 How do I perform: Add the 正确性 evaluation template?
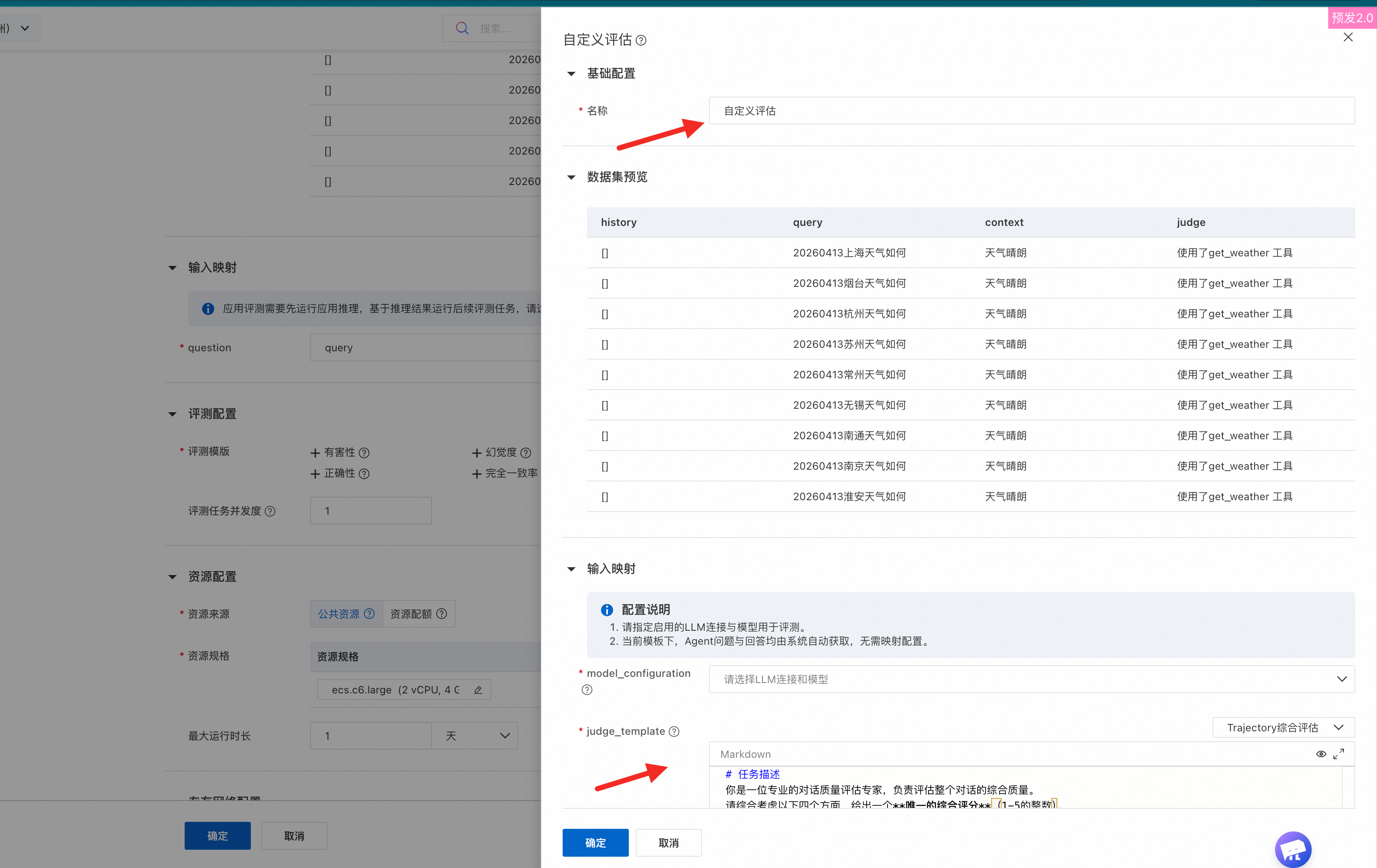point(334,473)
